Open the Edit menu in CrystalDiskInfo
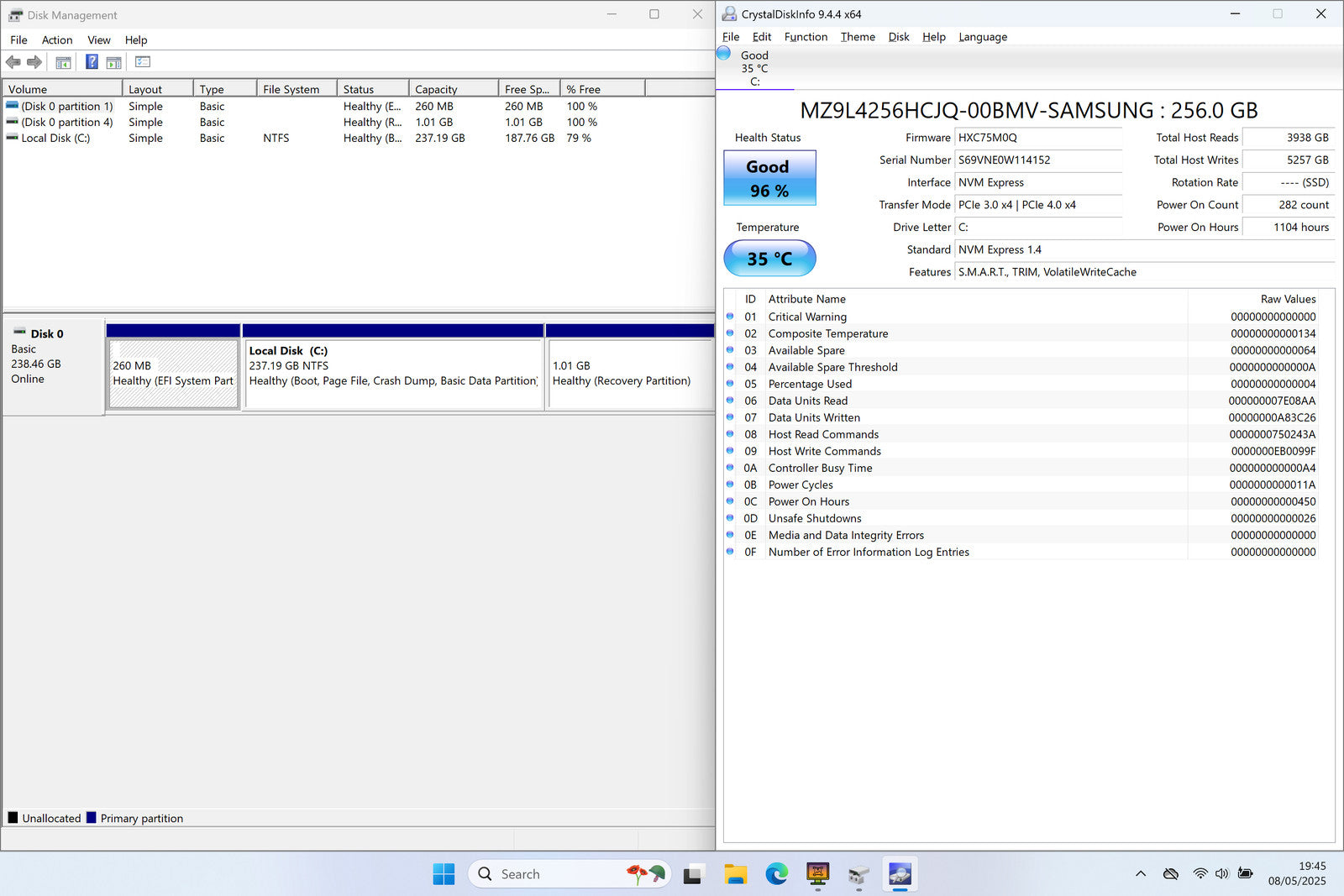The height and width of the screenshot is (896, 1344). [762, 37]
